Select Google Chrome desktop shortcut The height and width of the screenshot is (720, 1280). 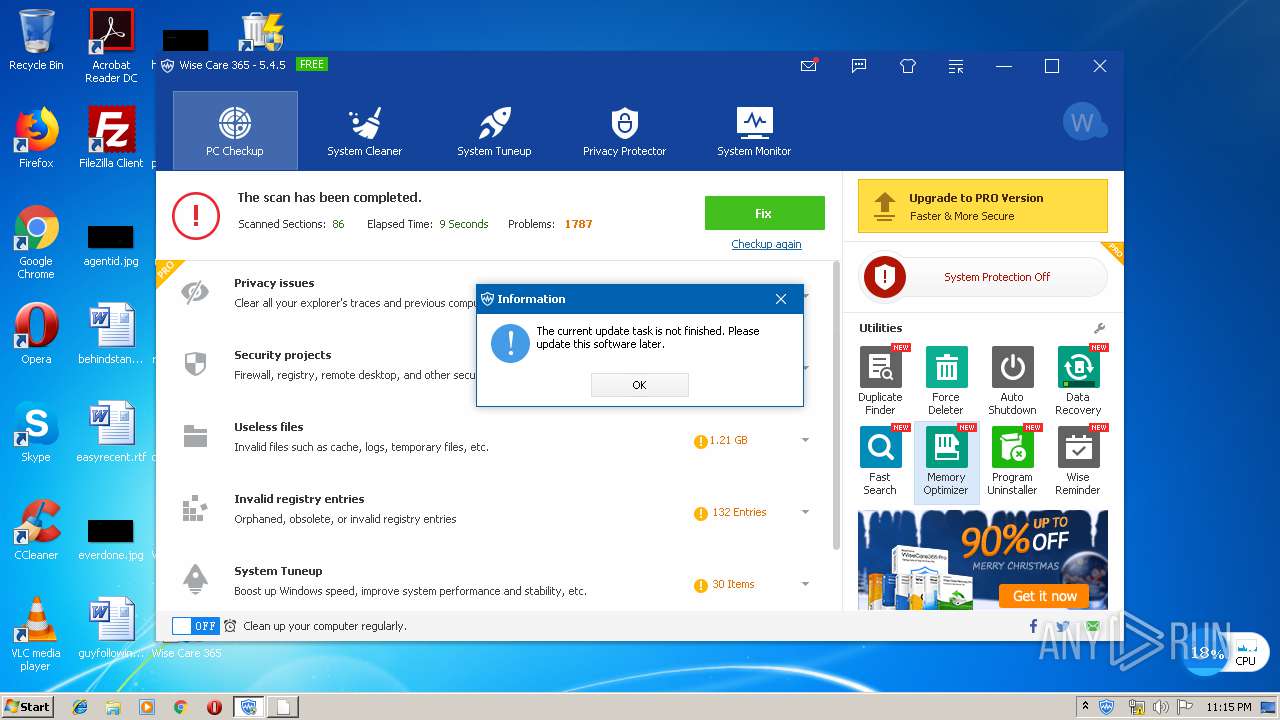coord(36,242)
